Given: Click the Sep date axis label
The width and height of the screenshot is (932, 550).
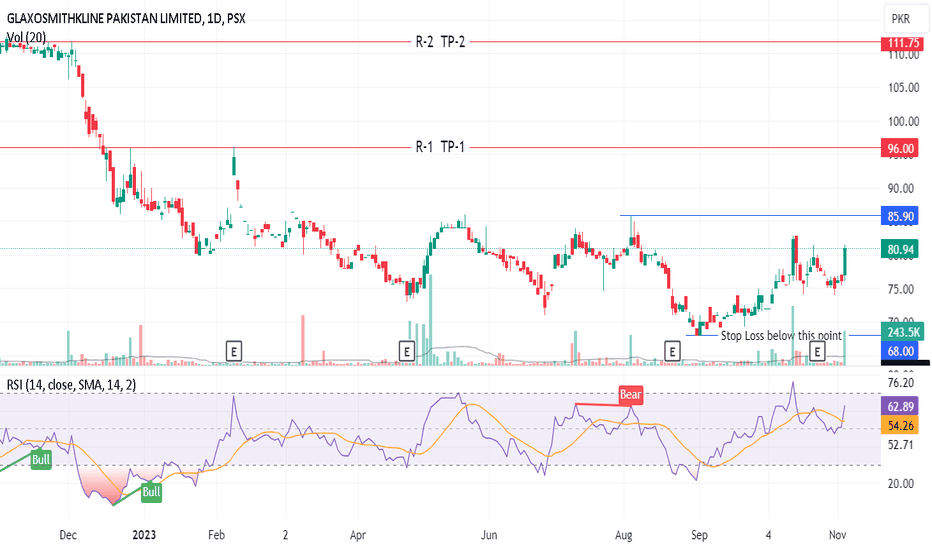Looking at the screenshot, I should 700,535.
